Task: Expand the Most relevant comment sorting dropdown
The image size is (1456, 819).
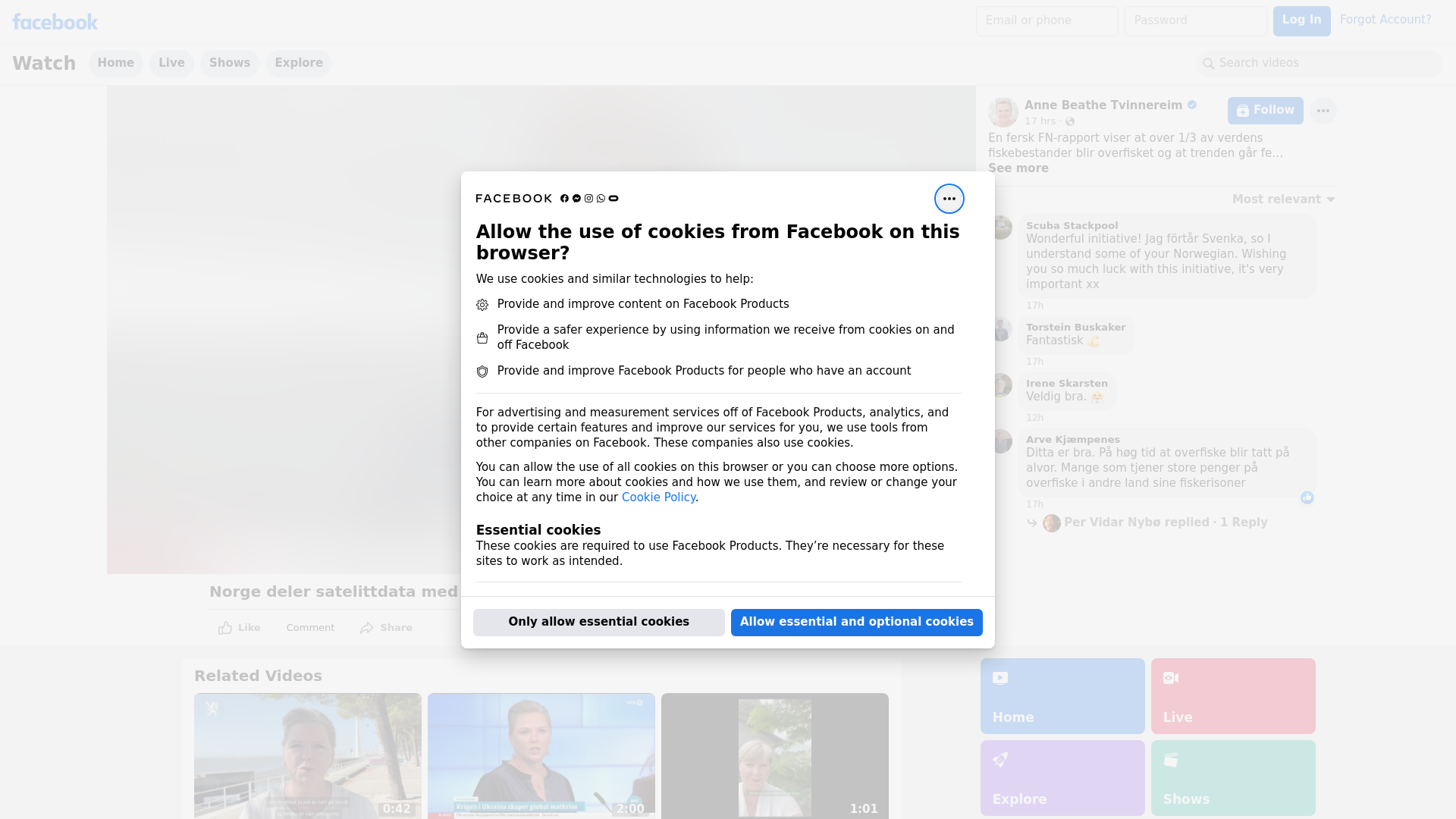Action: 1283,199
